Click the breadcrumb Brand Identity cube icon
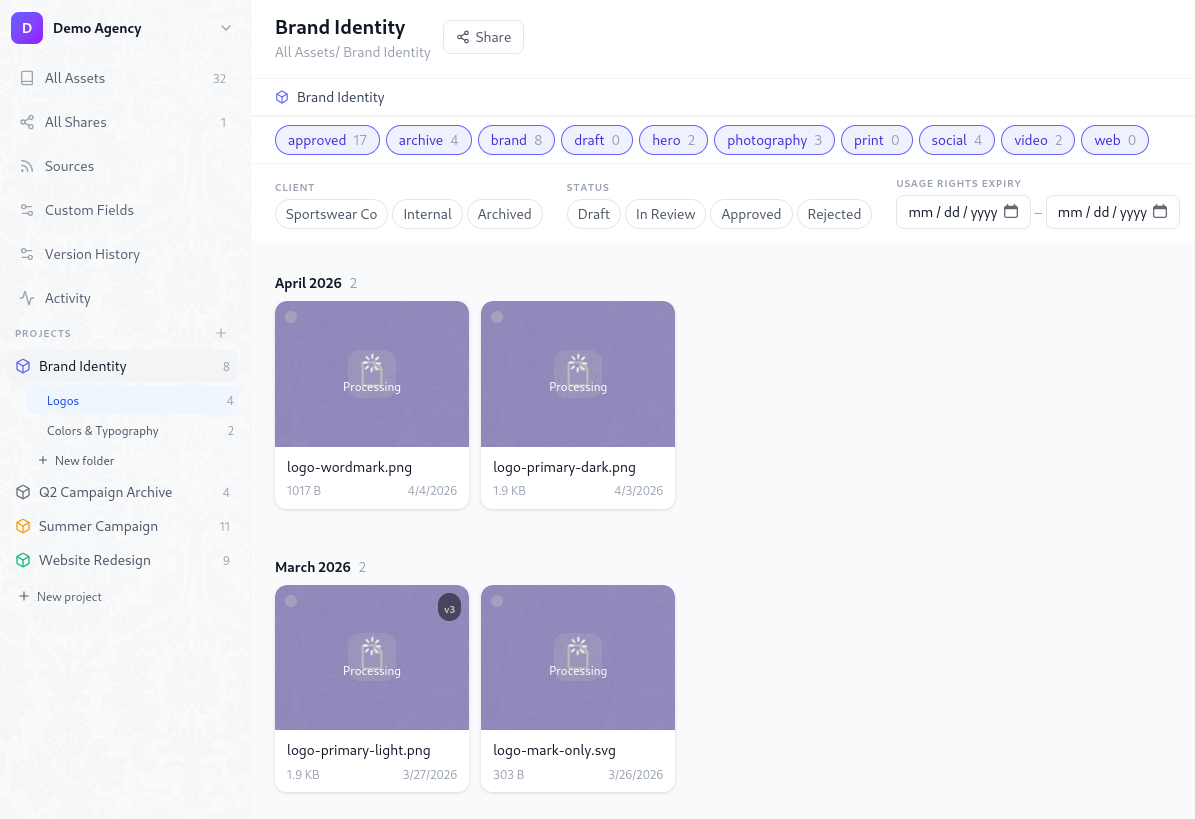The width and height of the screenshot is (1195, 819). click(282, 97)
